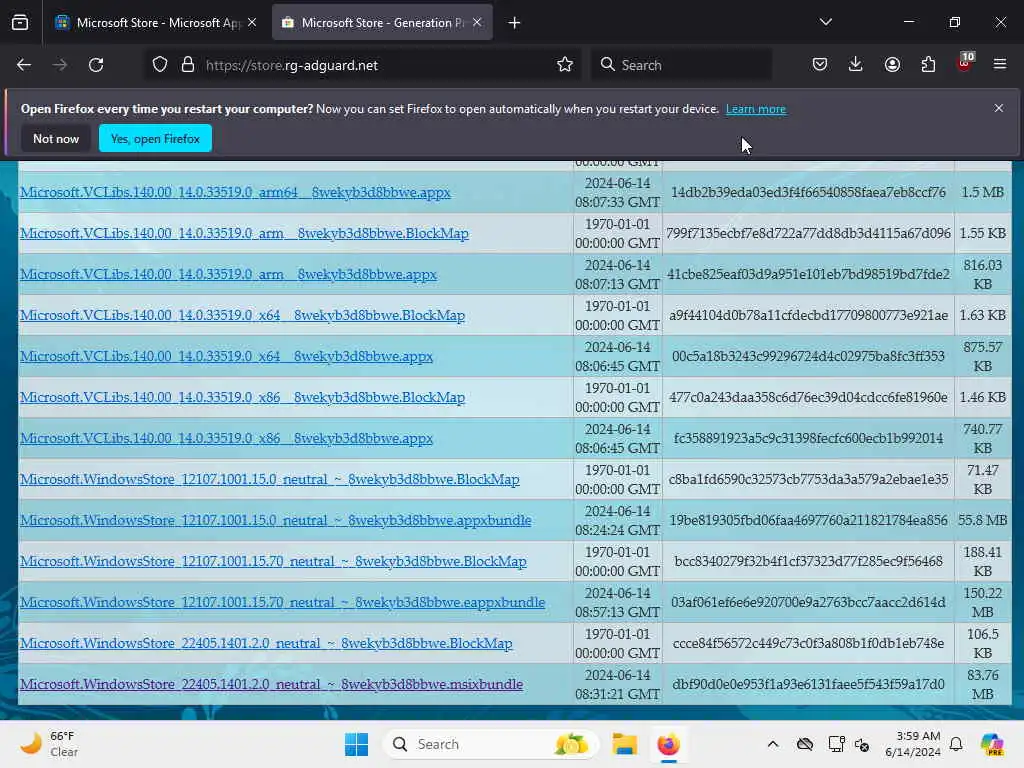This screenshot has width=1024, height=768.
Task: Download VCLibs x86 BlockMap file
Action: 242,397
